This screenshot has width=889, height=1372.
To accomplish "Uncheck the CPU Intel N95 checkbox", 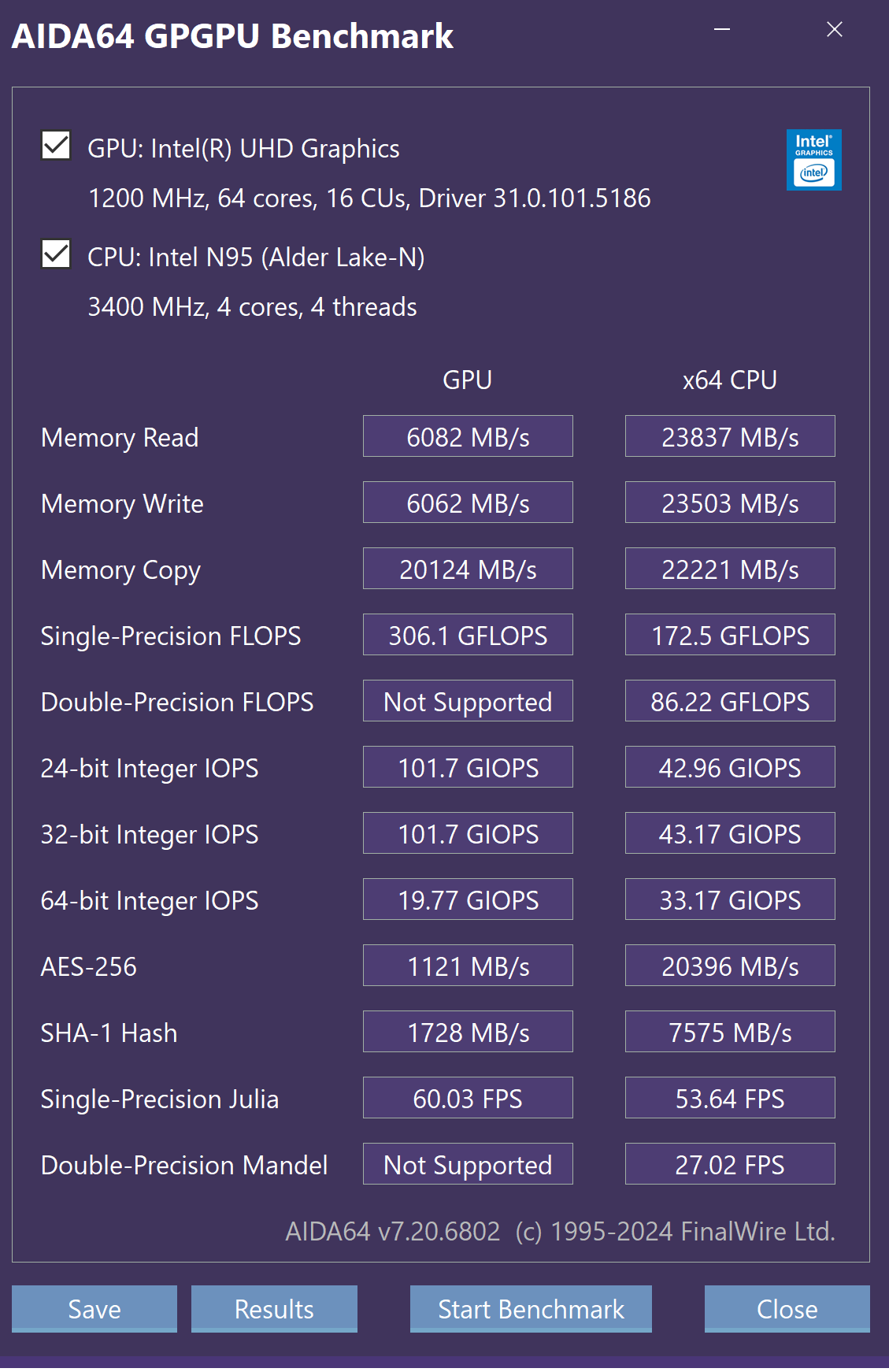I will pos(56,254).
